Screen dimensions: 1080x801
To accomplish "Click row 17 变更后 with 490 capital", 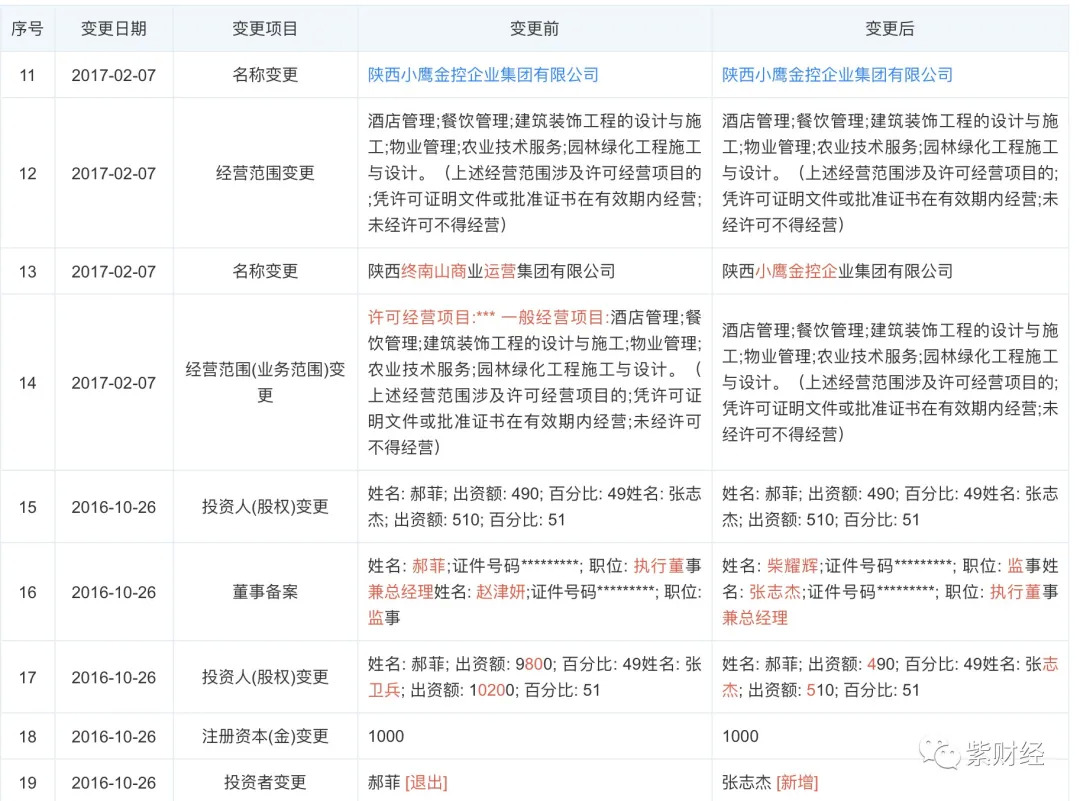I will pos(889,678).
